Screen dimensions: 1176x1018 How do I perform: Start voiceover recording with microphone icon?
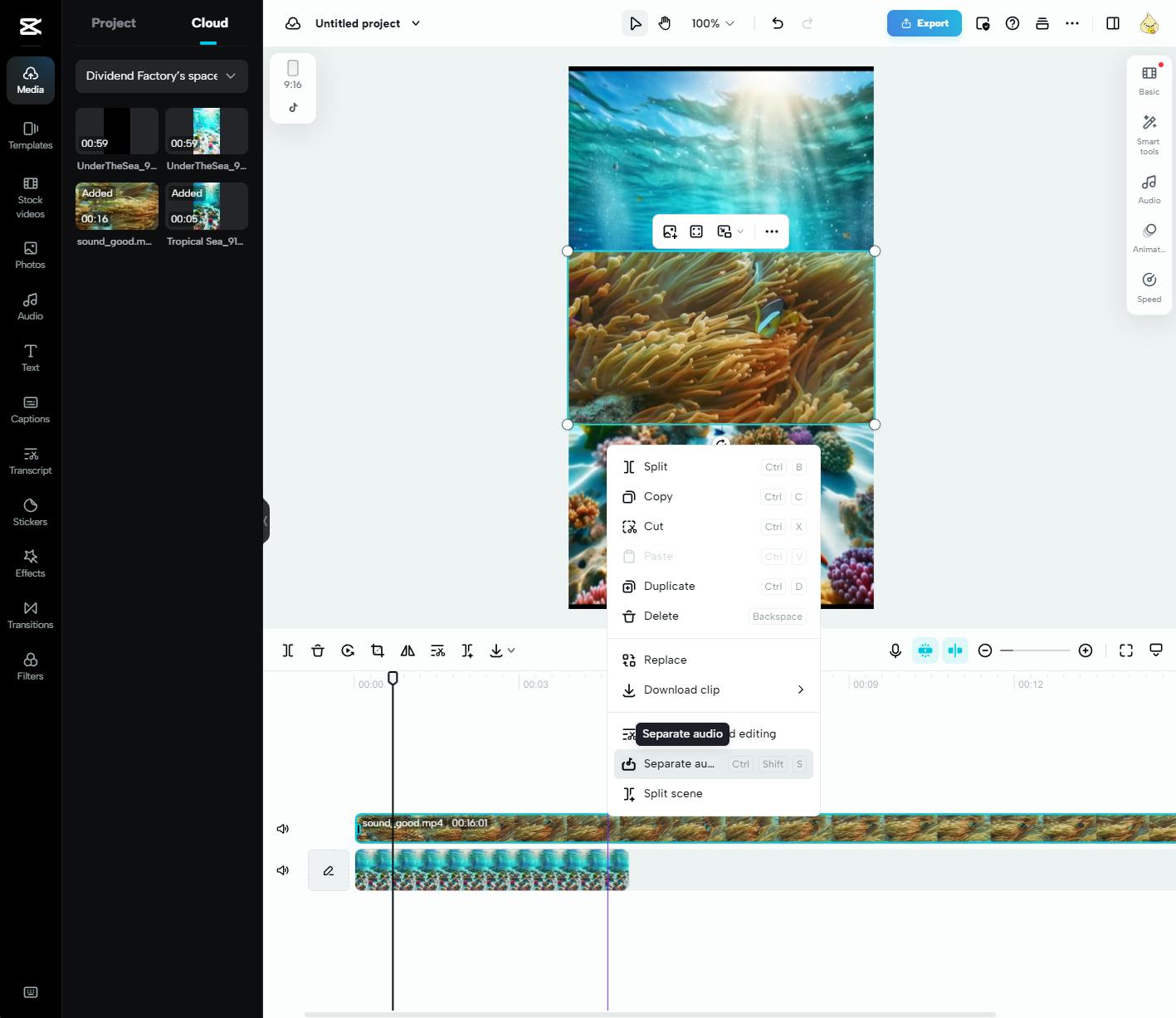pos(895,650)
